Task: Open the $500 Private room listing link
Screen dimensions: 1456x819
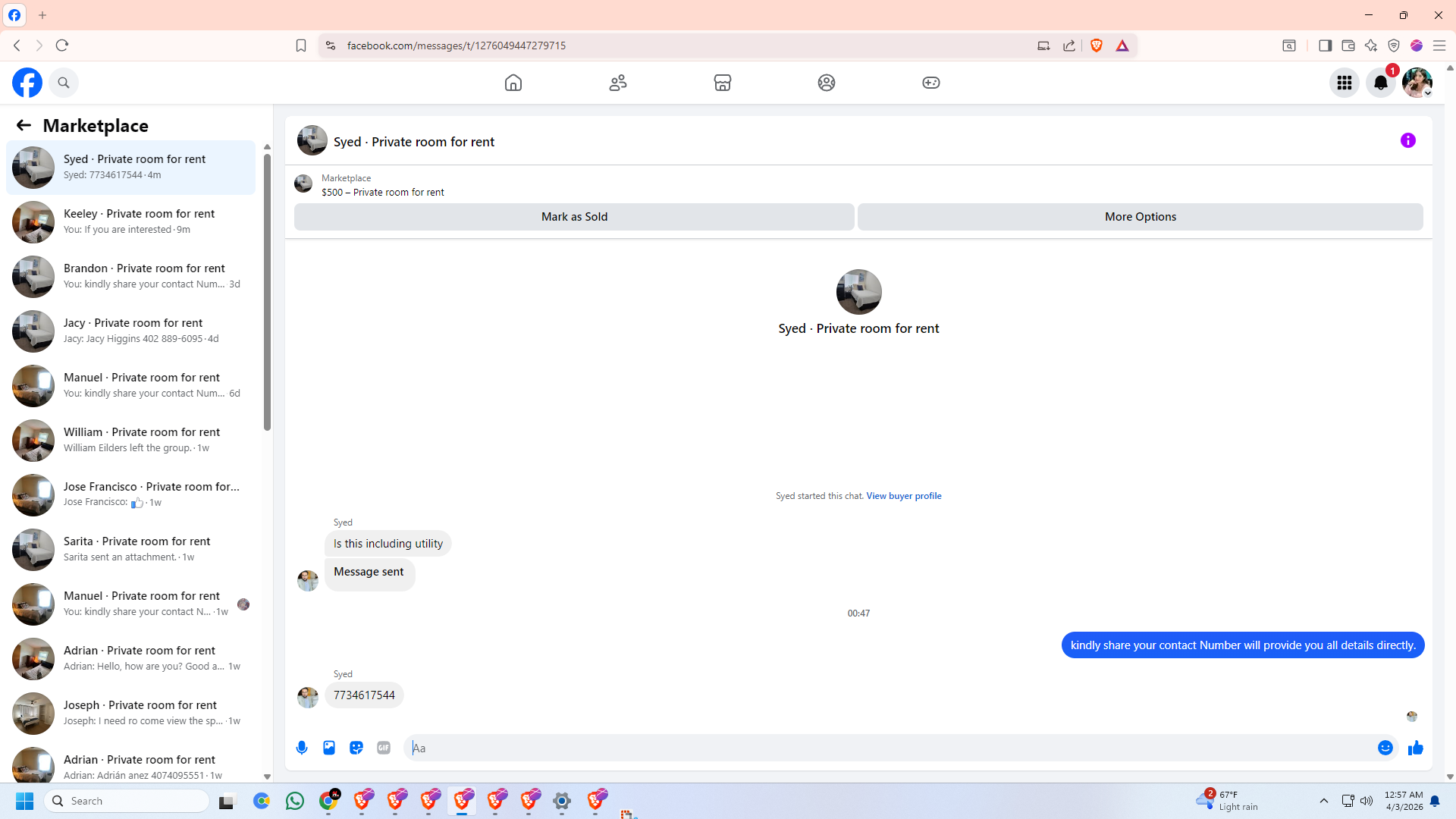Action: tap(383, 193)
